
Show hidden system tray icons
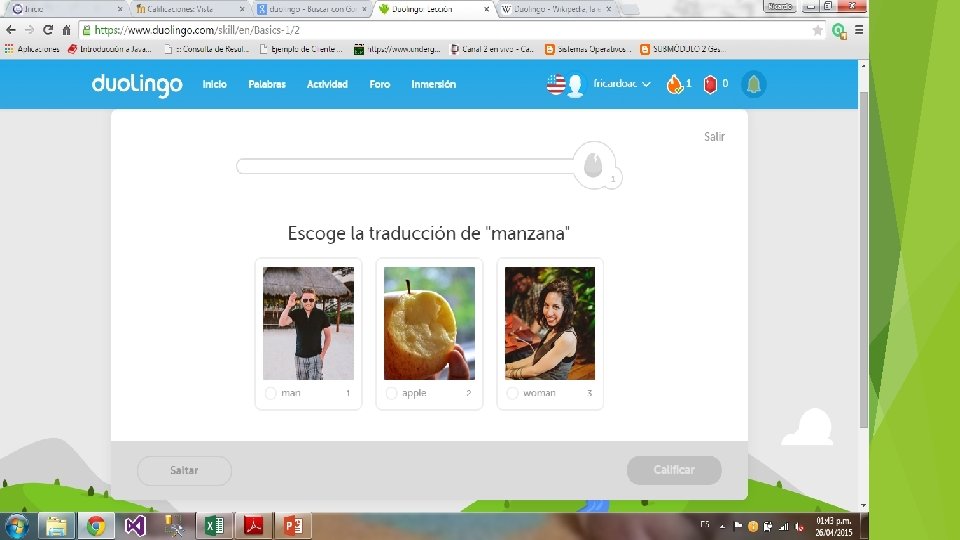tap(722, 526)
